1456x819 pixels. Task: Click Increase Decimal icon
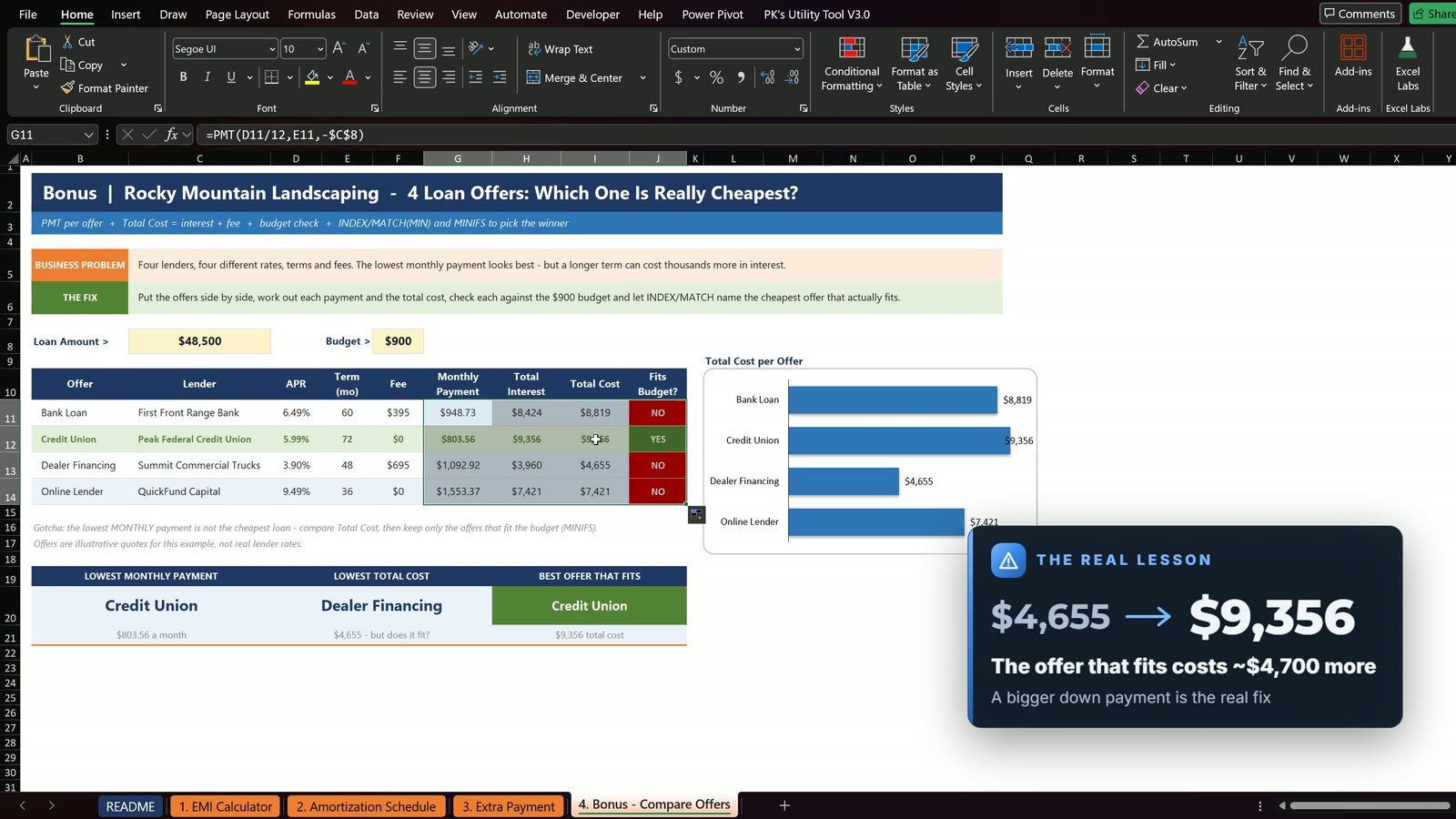(767, 78)
